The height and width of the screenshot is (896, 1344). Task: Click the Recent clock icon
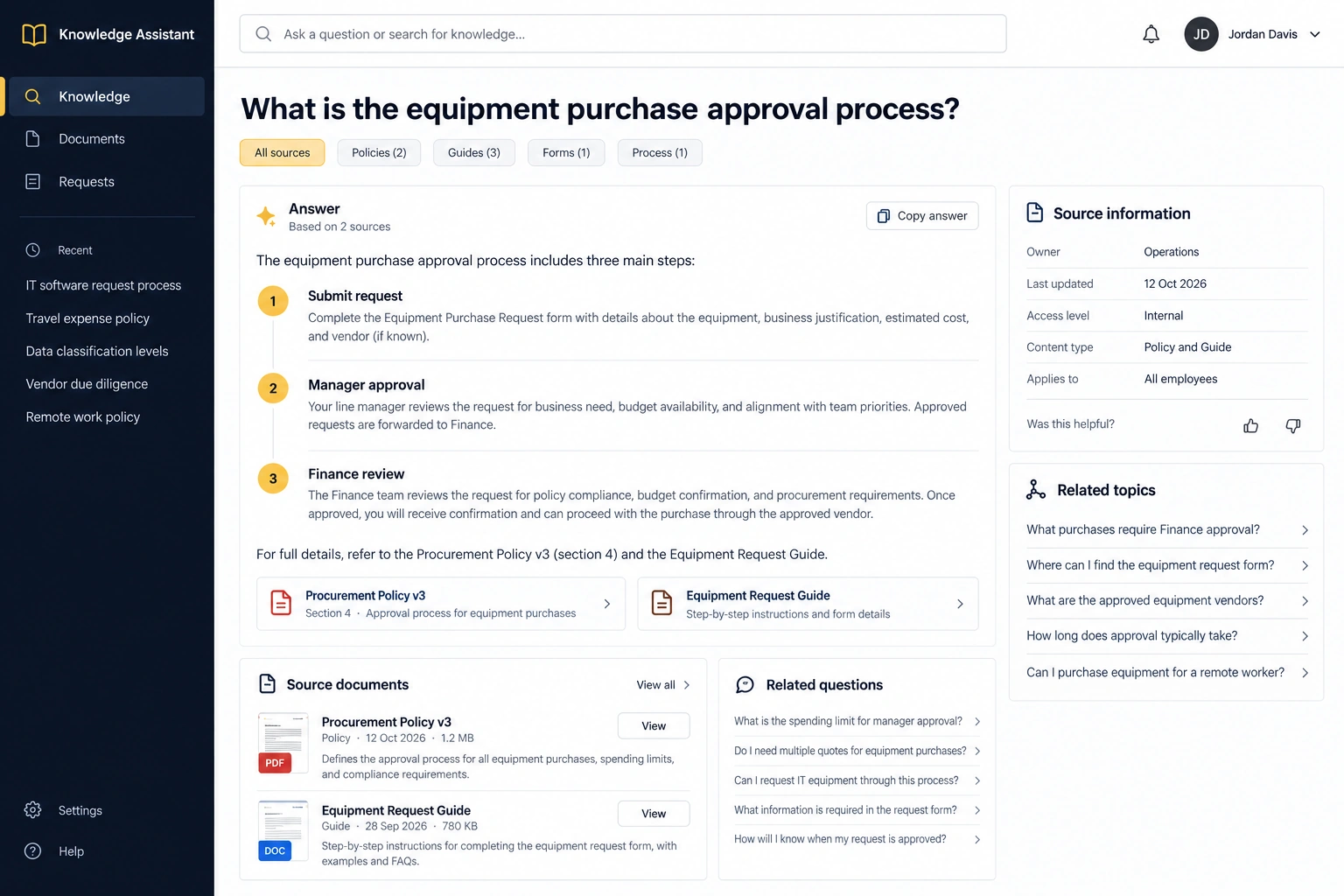point(33,250)
